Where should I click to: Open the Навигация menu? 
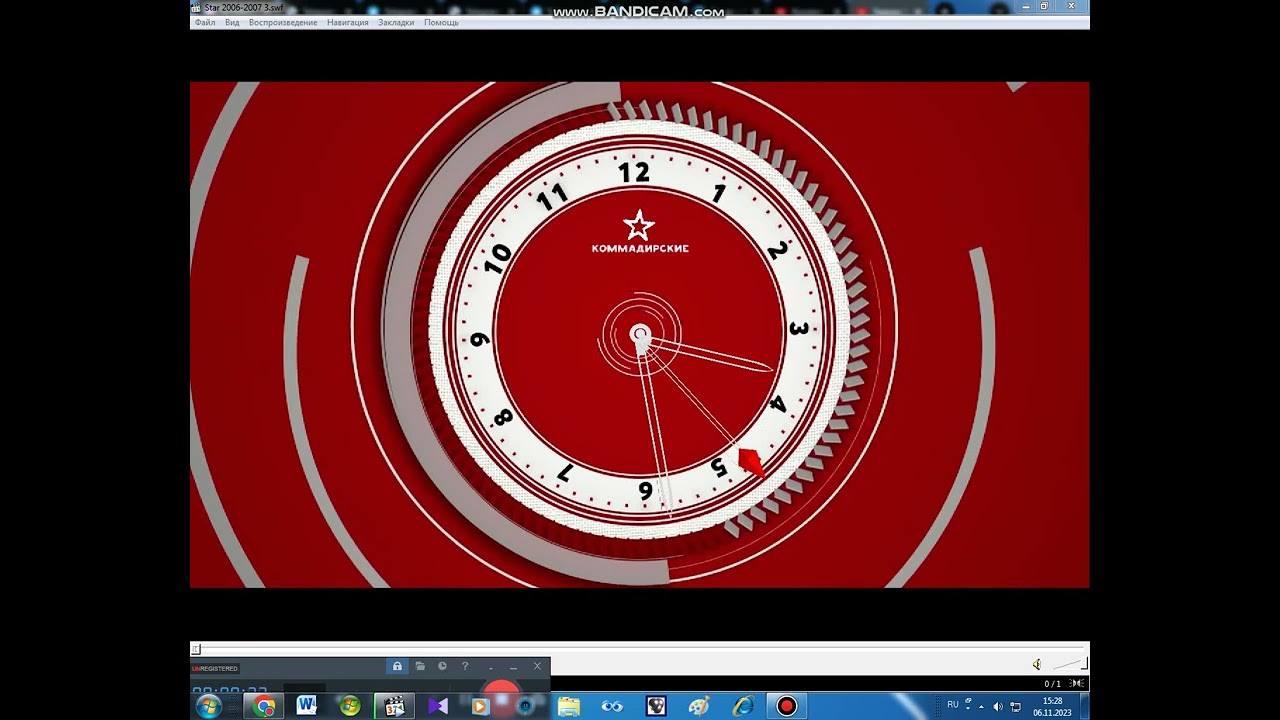click(x=348, y=22)
